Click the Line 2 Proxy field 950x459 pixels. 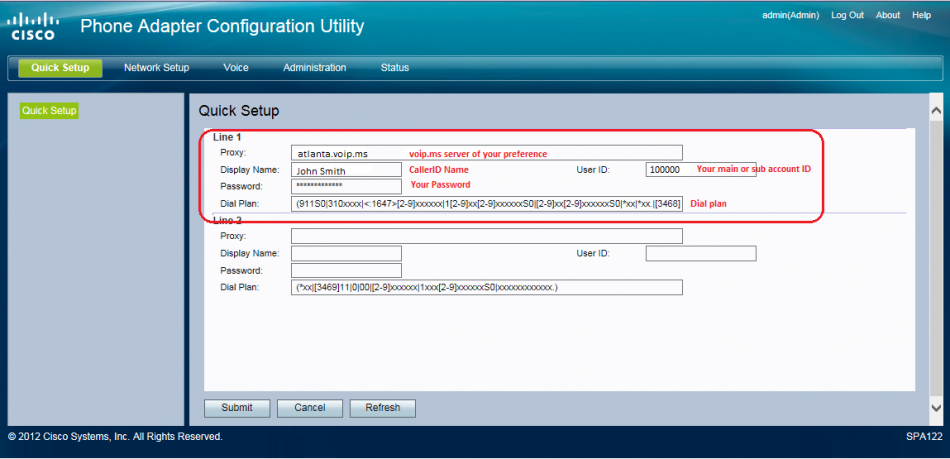[x=487, y=236]
